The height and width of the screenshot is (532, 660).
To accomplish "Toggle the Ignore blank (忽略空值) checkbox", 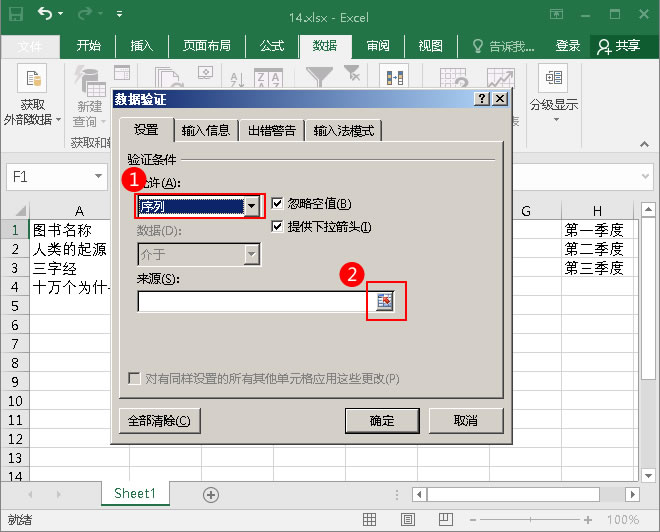I will [277, 204].
